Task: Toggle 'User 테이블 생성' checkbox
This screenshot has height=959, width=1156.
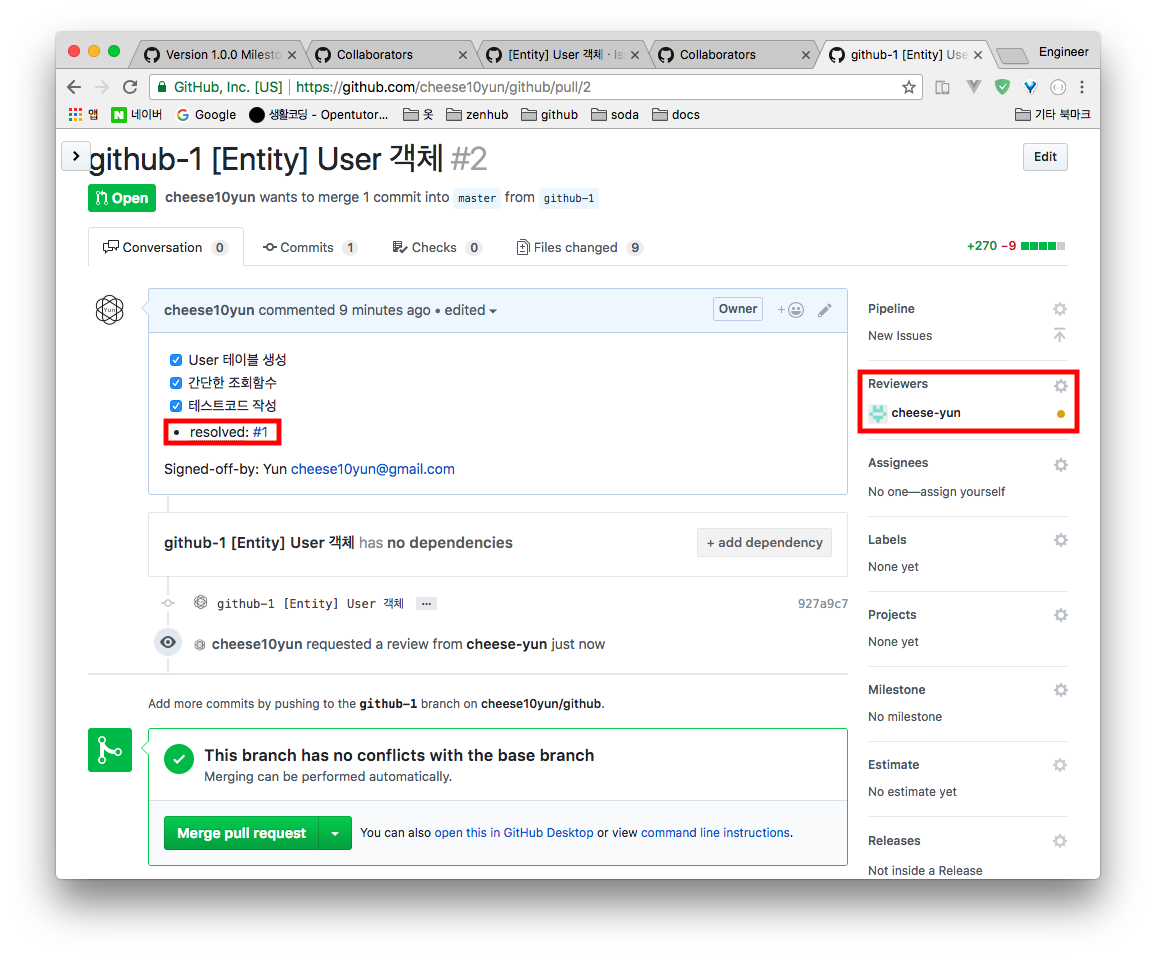Action: 175,360
